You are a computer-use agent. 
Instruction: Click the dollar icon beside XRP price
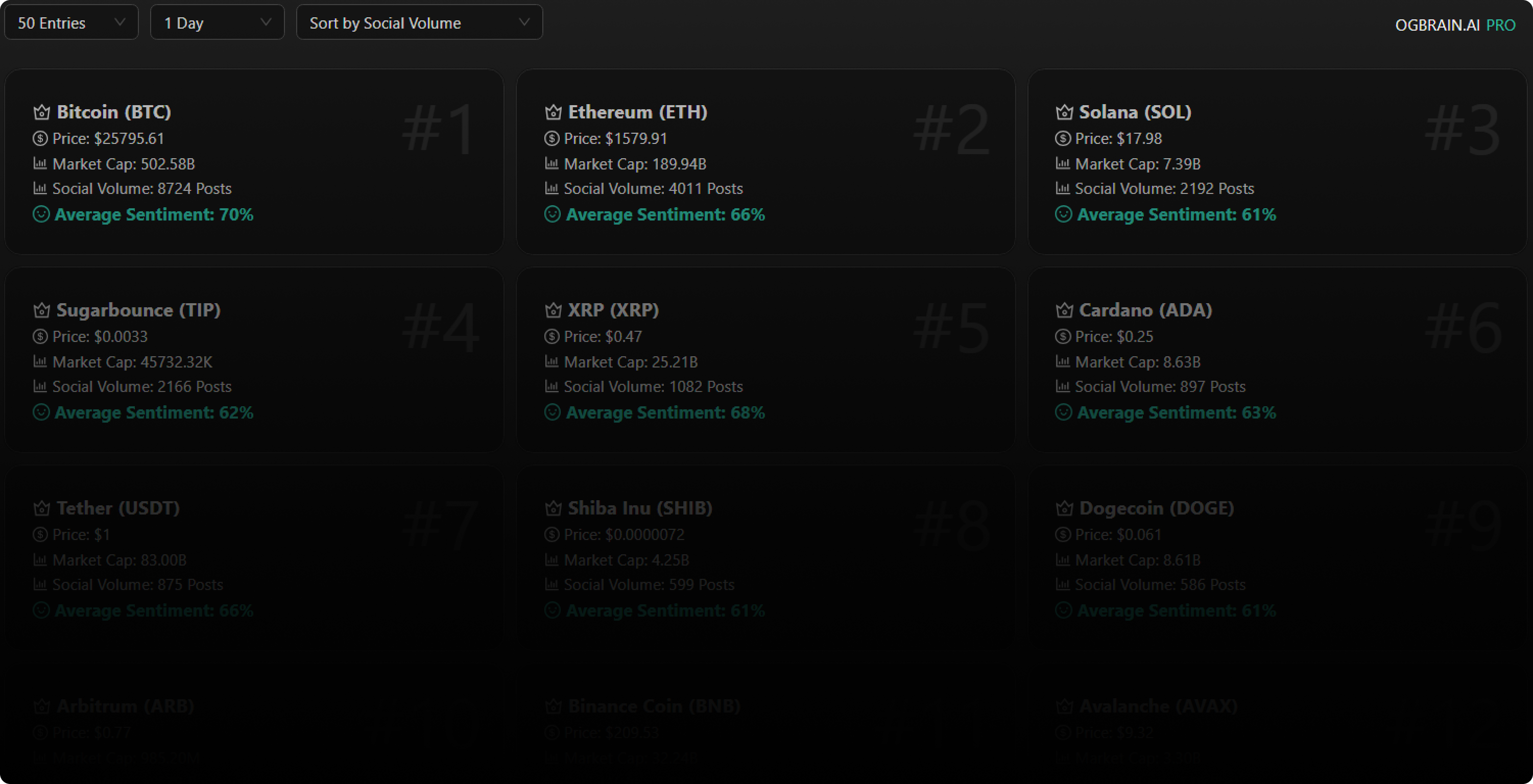[552, 337]
